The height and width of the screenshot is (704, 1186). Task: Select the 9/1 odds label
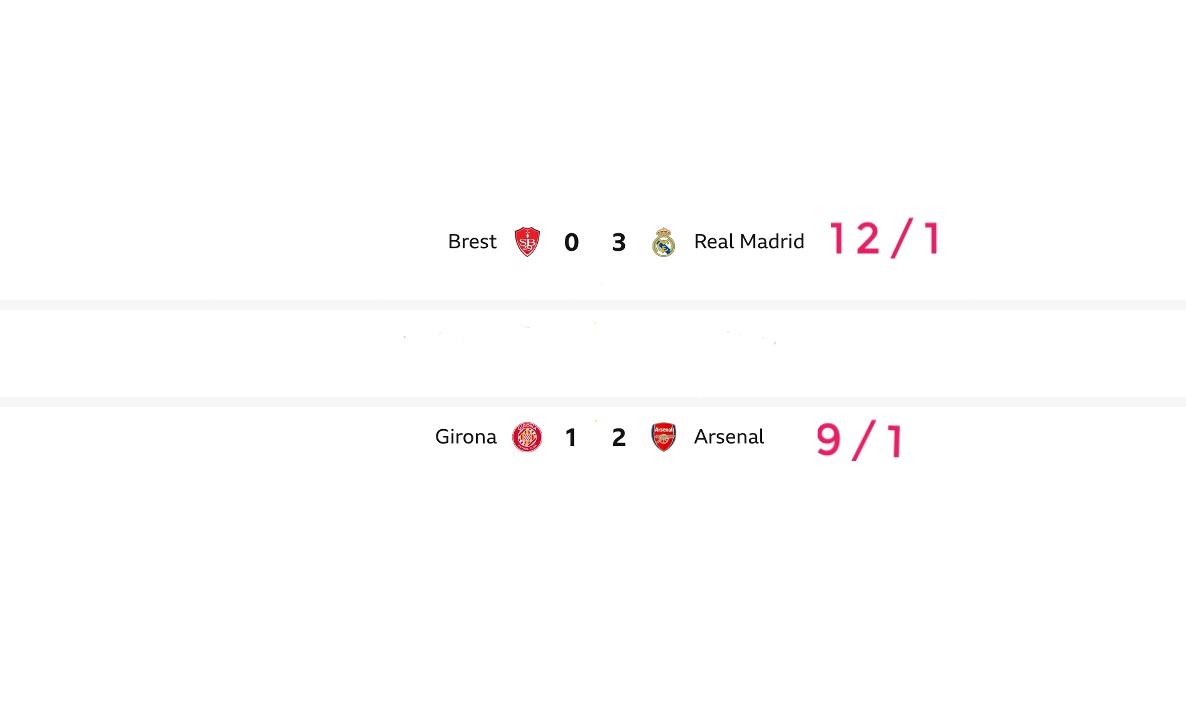[x=860, y=440]
